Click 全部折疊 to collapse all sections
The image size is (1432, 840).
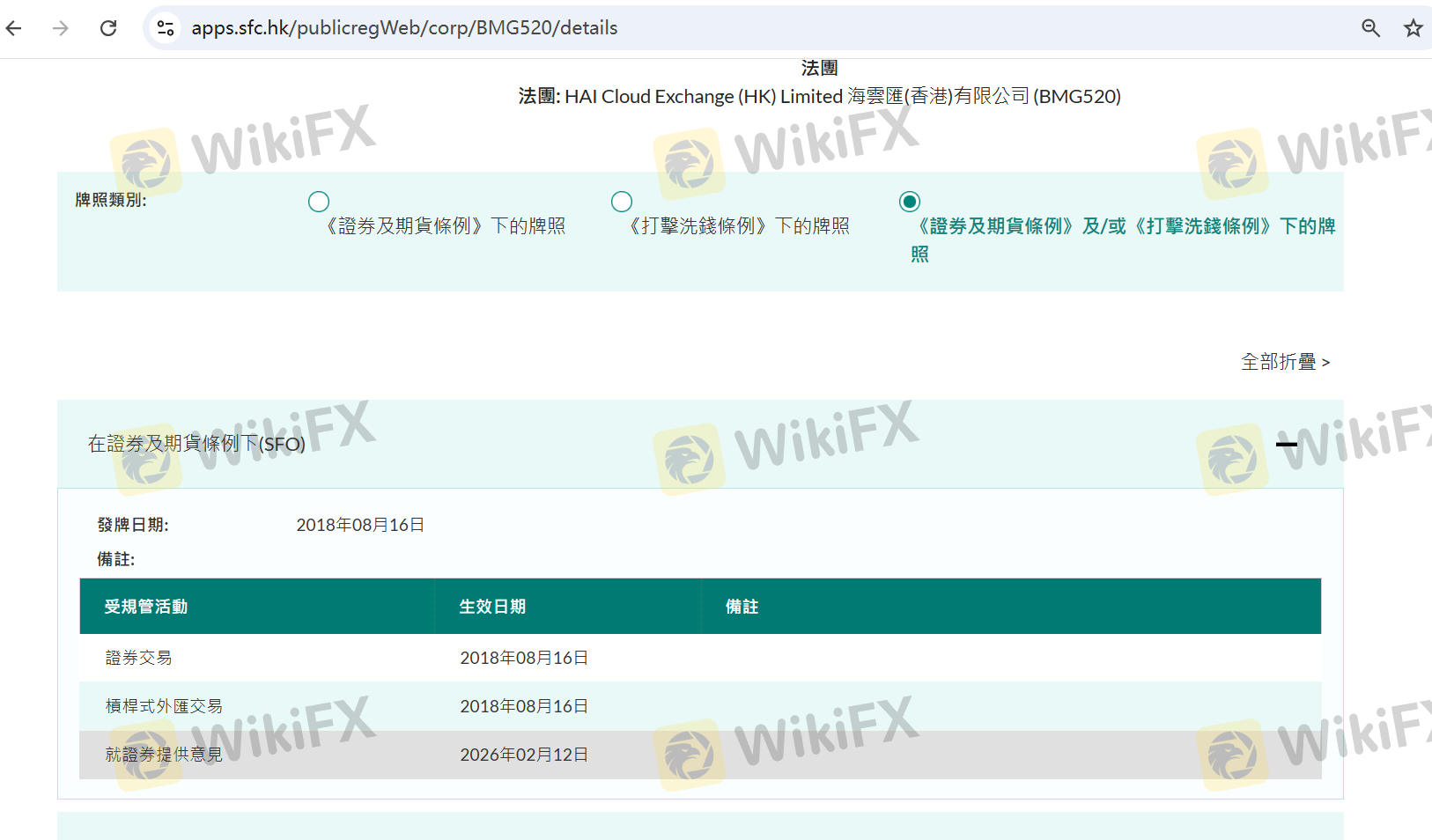(x=1284, y=362)
